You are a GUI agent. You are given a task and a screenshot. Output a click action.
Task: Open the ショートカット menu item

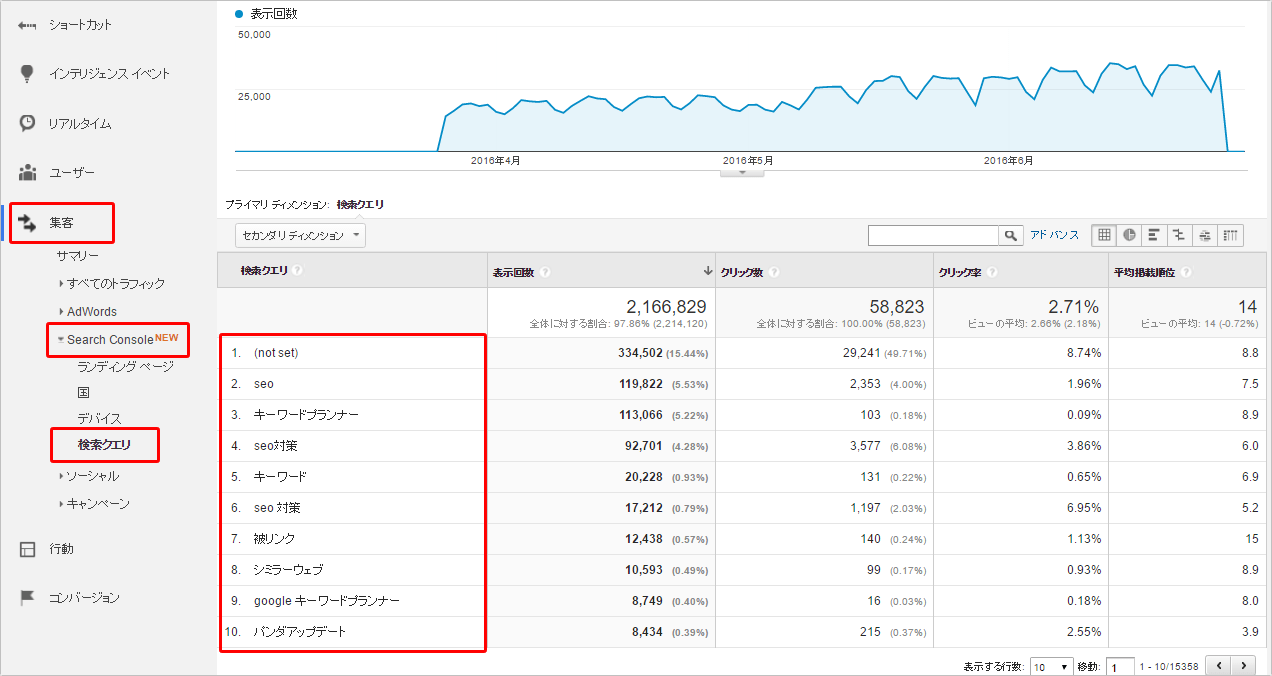(81, 25)
